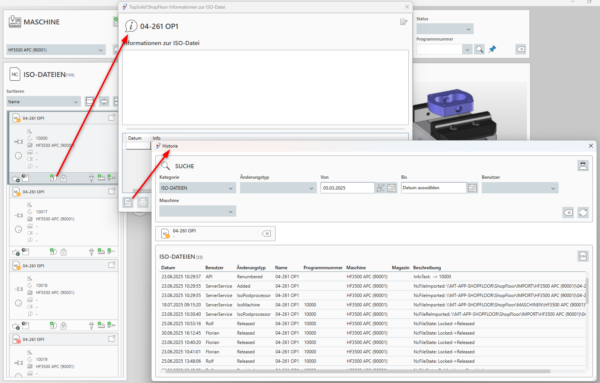Sort history by Magazin column header
Image resolution: width=600 pixels, height=383 pixels.
pos(400,267)
